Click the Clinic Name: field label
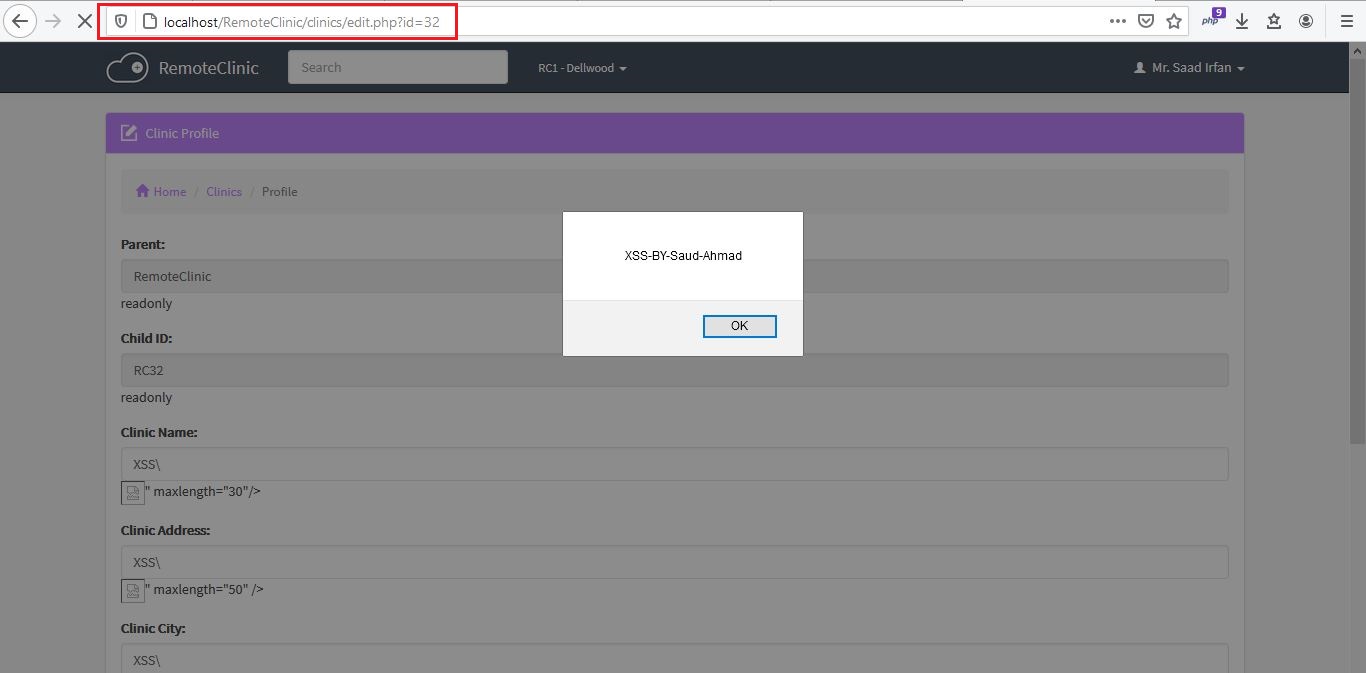1366x673 pixels. [159, 432]
